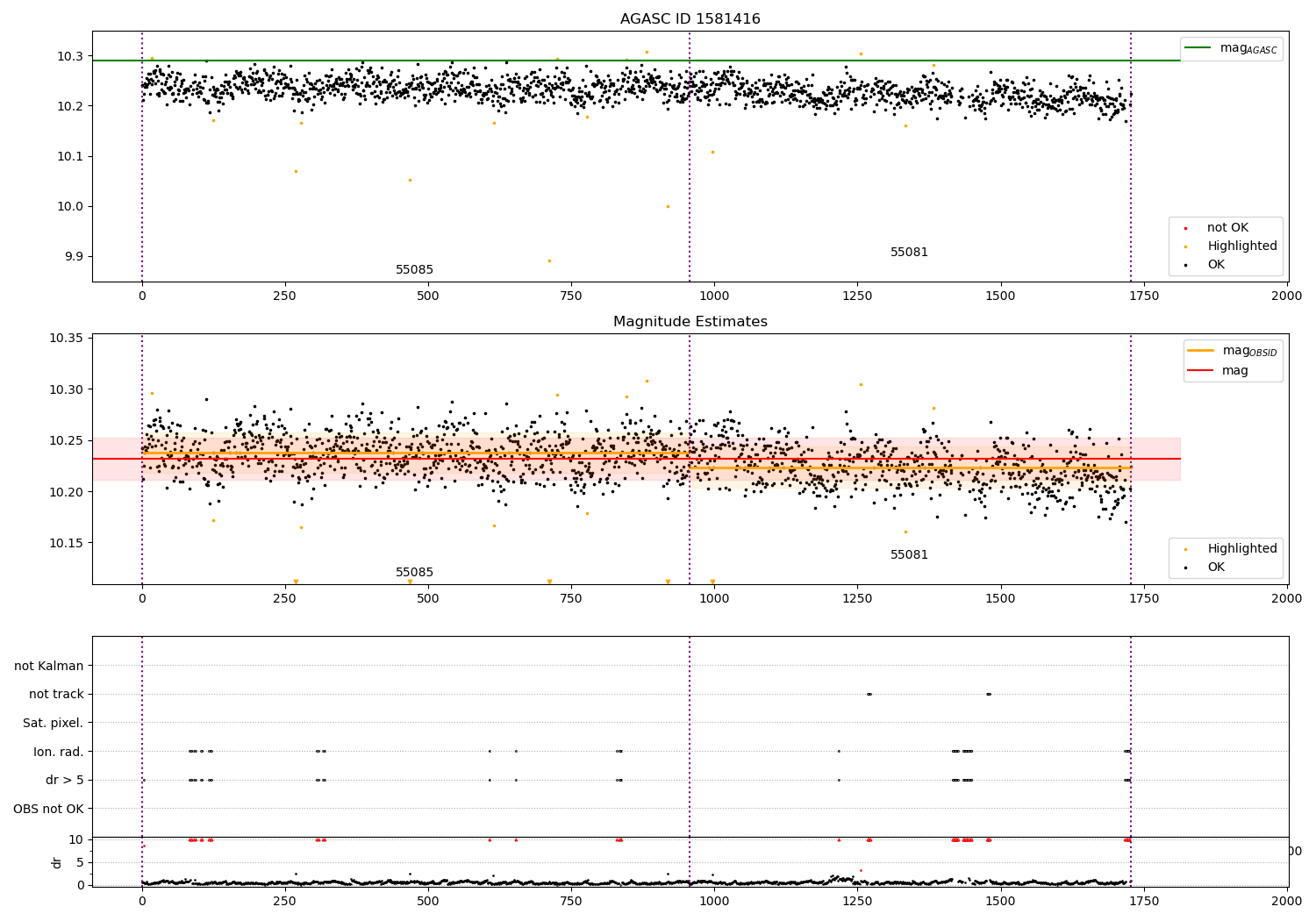
Task: Click the 55081 label in the top plot
Action: (x=909, y=253)
